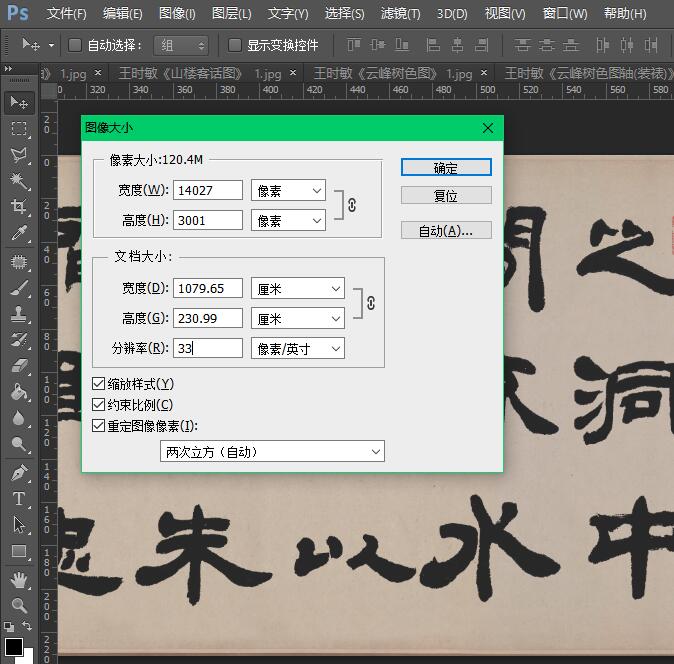Click align vertical centers icon
674x664 pixels.
378,45
